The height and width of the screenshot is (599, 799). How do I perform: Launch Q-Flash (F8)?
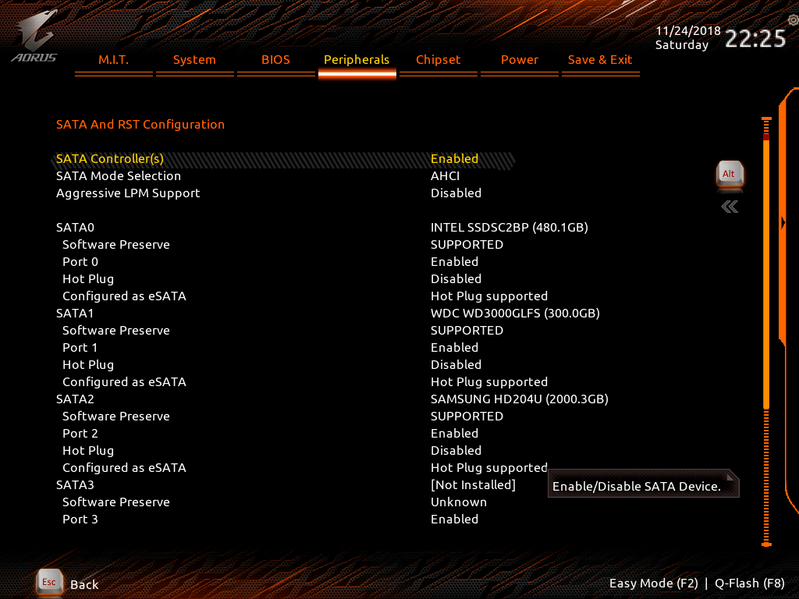(750, 583)
